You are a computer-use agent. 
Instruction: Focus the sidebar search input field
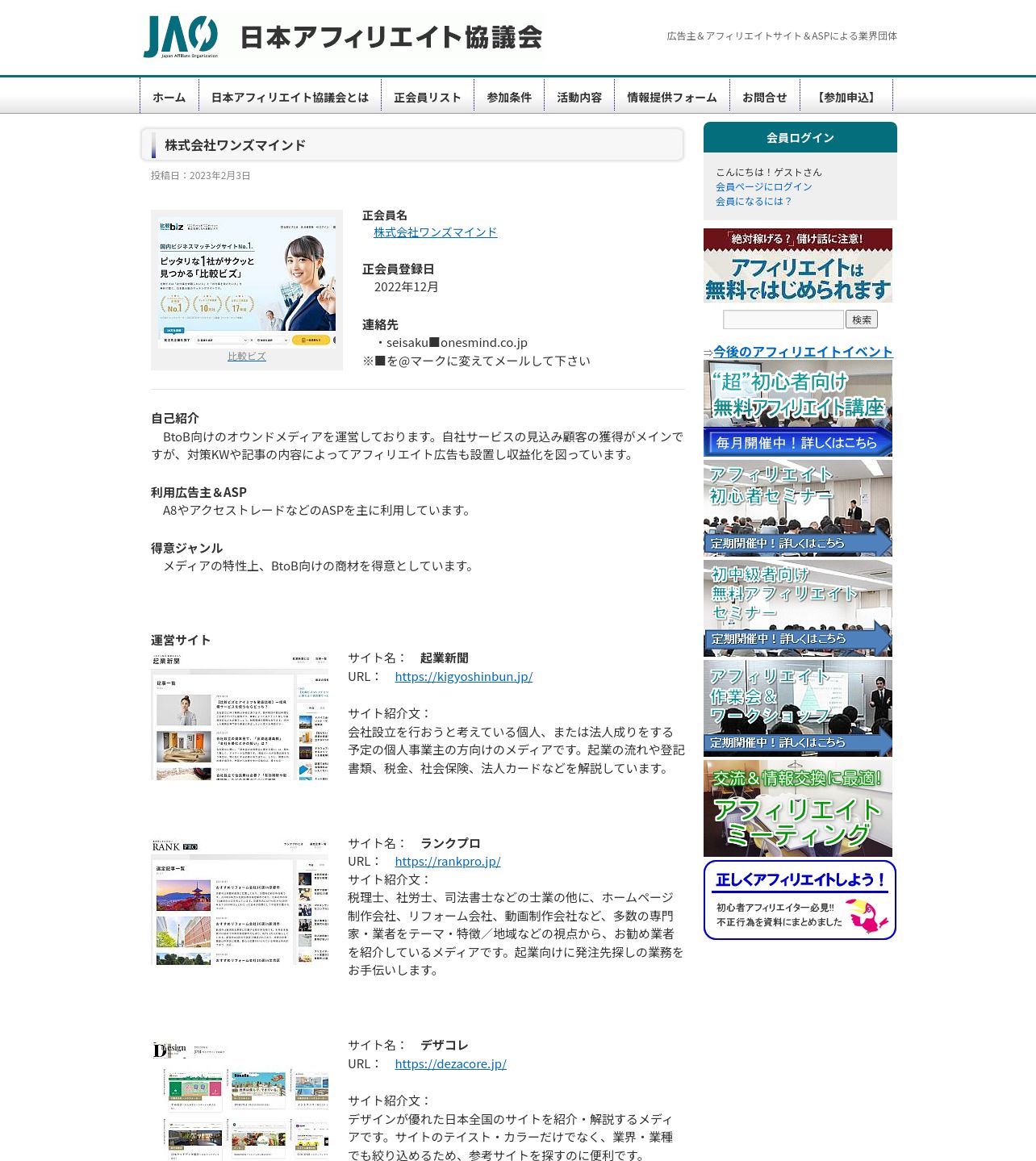pyautogui.click(x=783, y=319)
